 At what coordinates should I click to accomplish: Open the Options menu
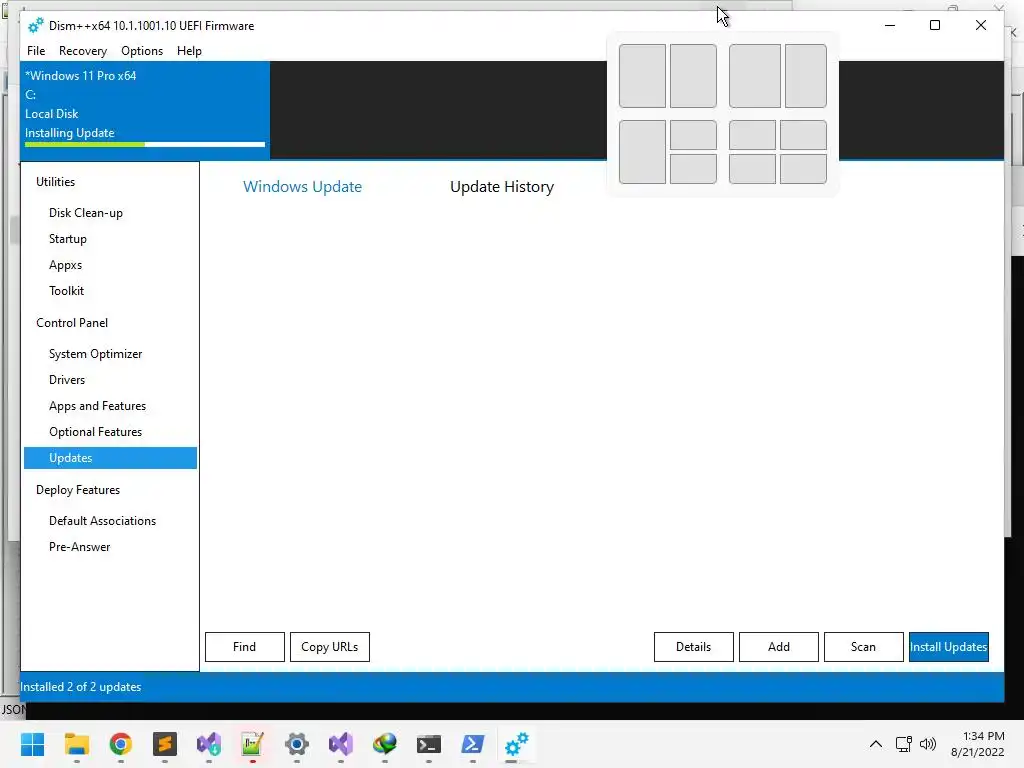coord(142,50)
